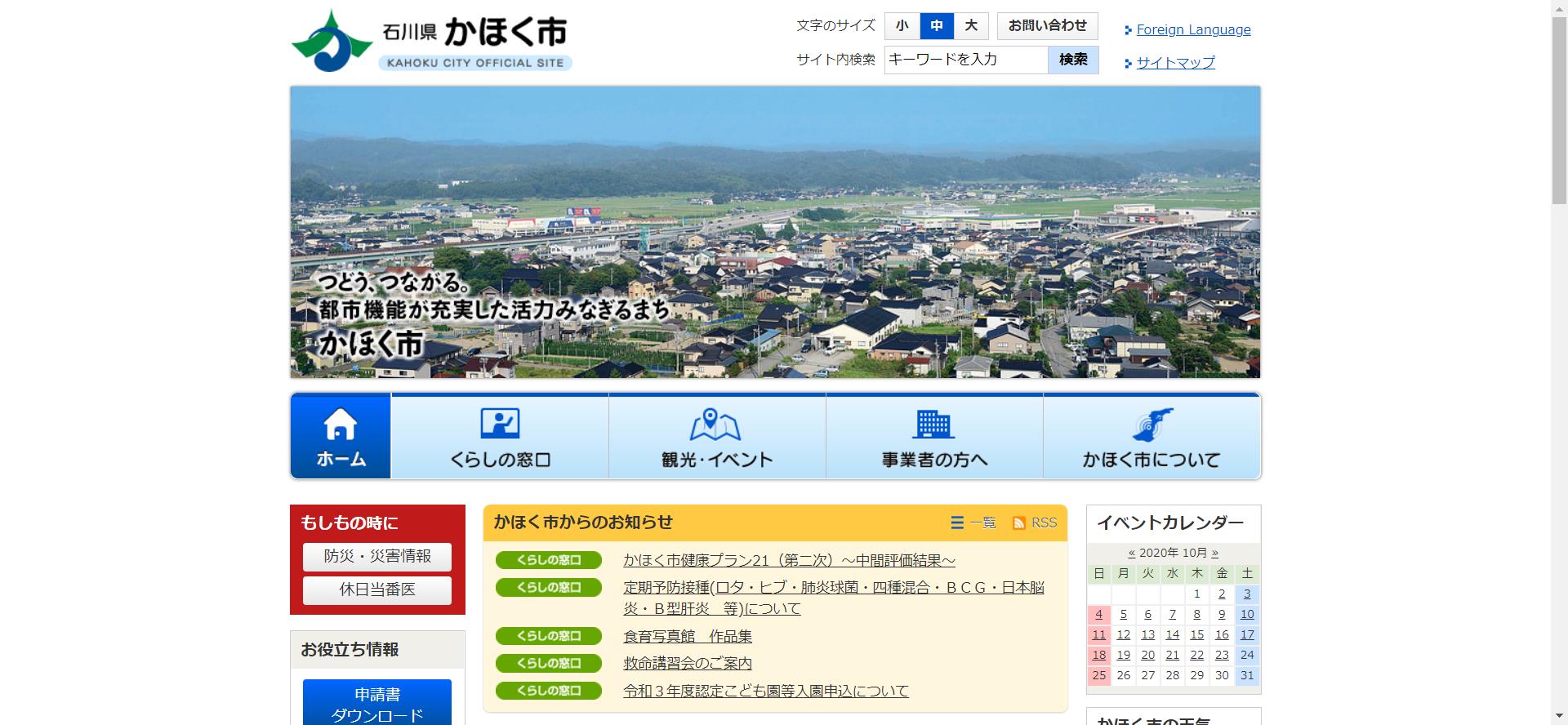Open 食育写真館 作品集 link
Viewport: 1568px width, 725px height.
(x=688, y=637)
